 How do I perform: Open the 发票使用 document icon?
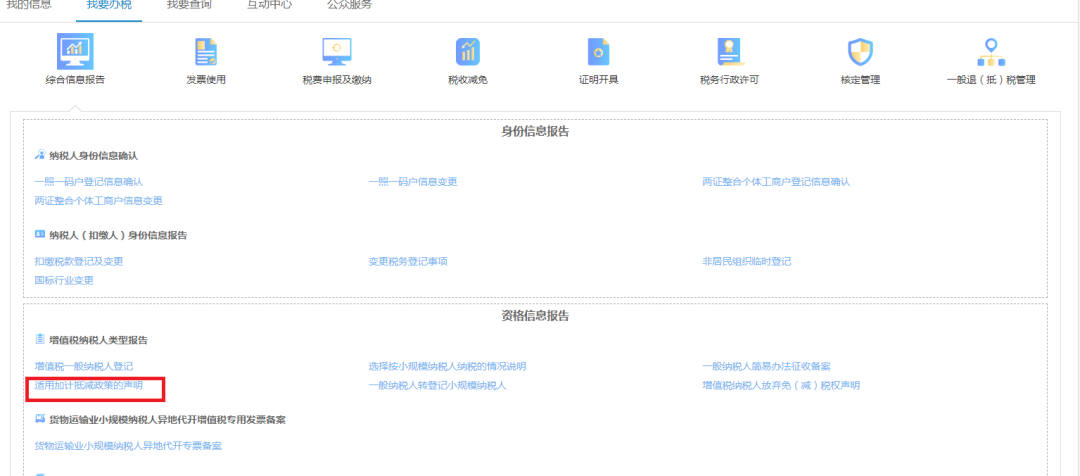206,52
